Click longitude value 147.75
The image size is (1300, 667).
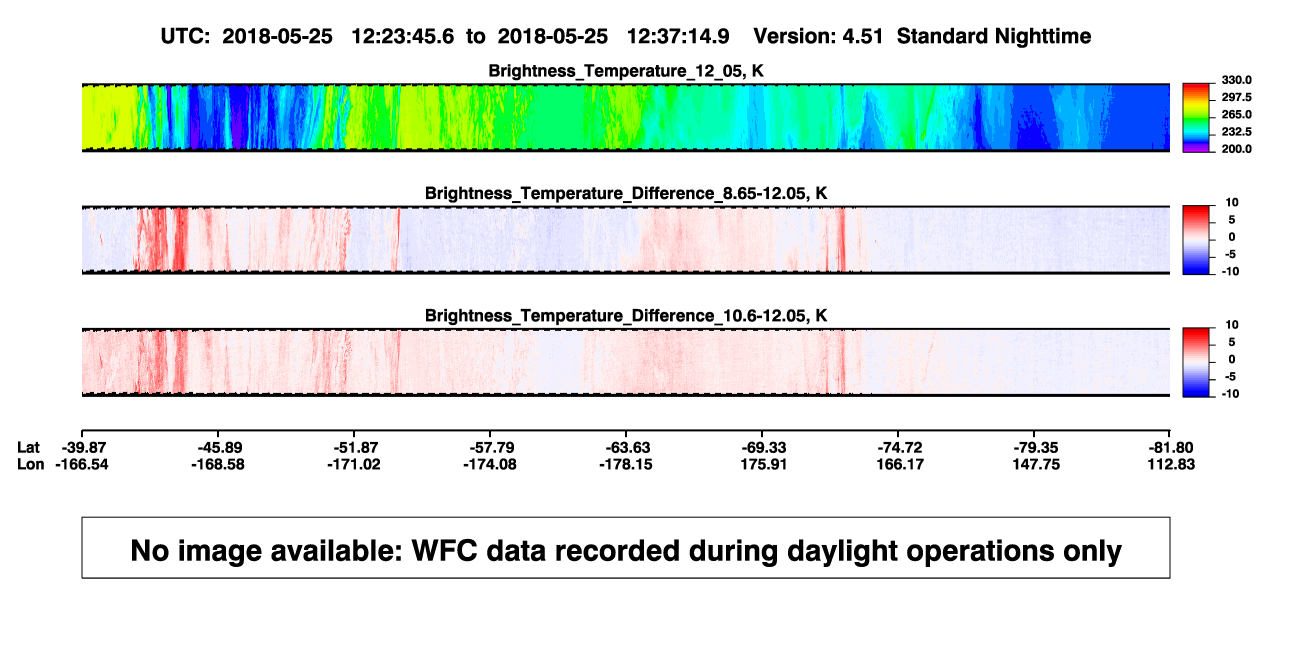click(1035, 464)
